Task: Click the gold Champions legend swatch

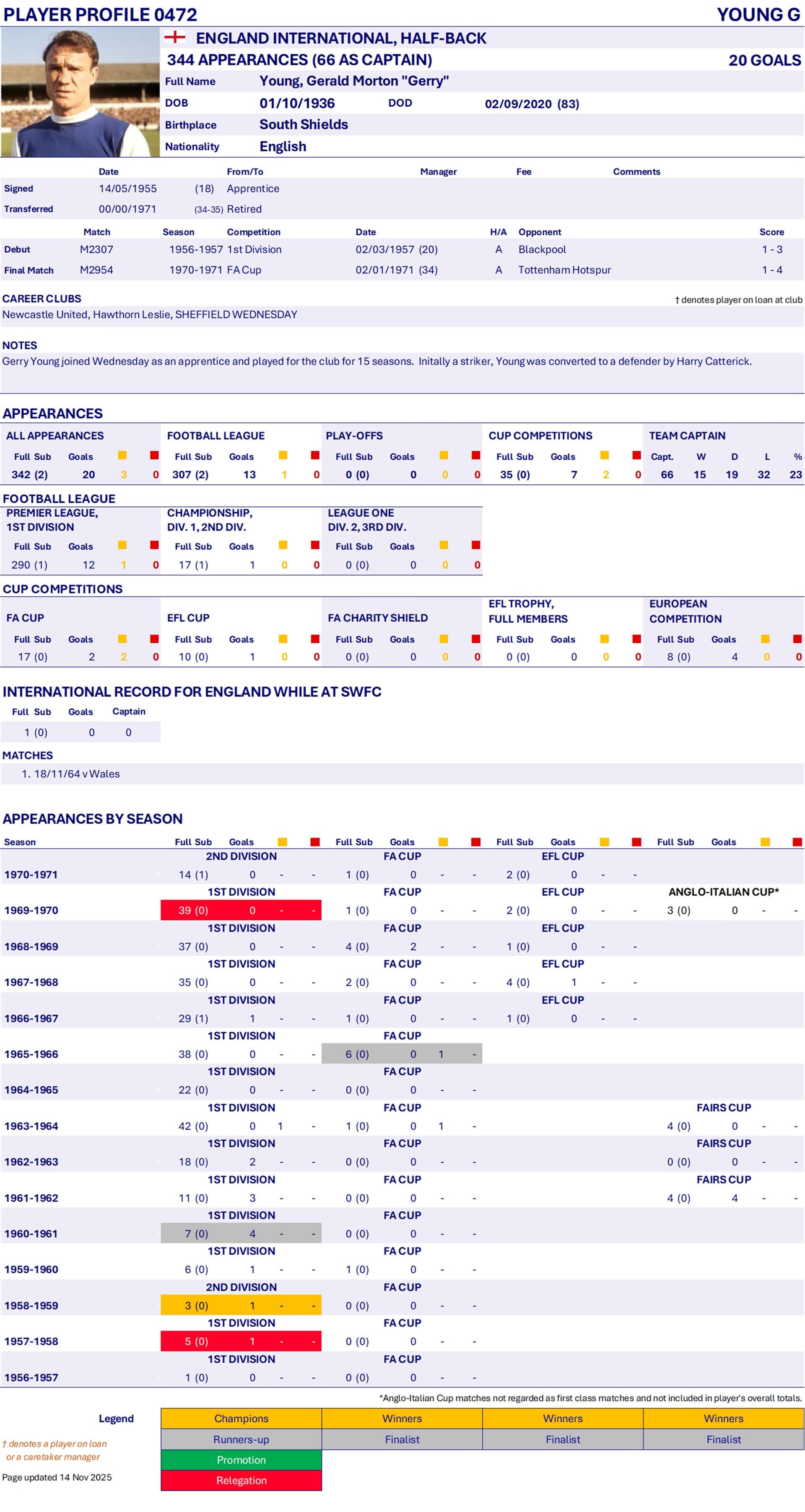Action: [241, 1418]
